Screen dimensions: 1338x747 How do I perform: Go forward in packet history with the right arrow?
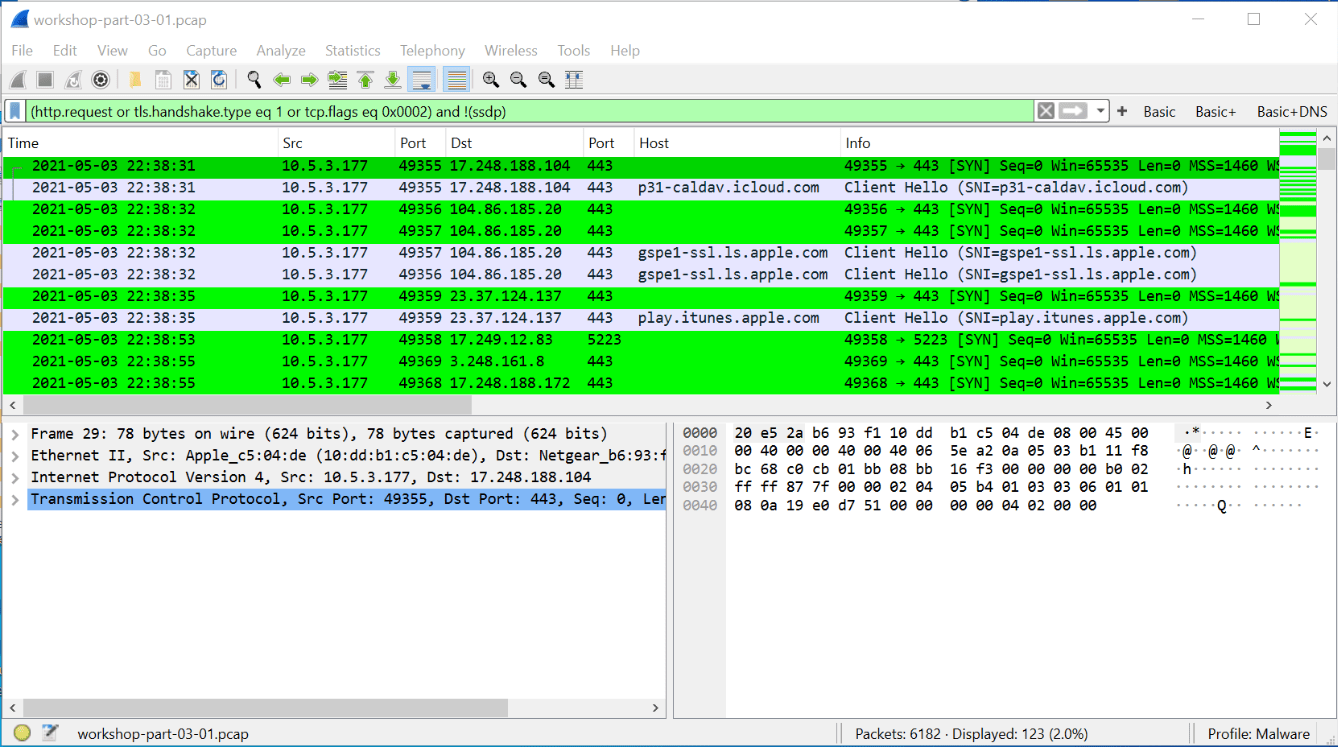coord(310,80)
